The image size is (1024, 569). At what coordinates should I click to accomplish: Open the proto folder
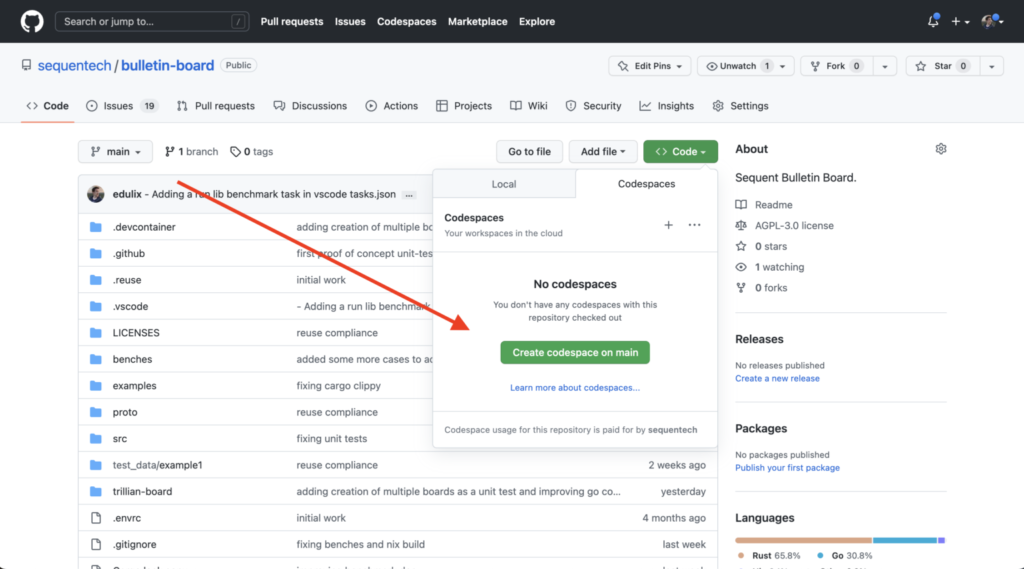point(125,412)
